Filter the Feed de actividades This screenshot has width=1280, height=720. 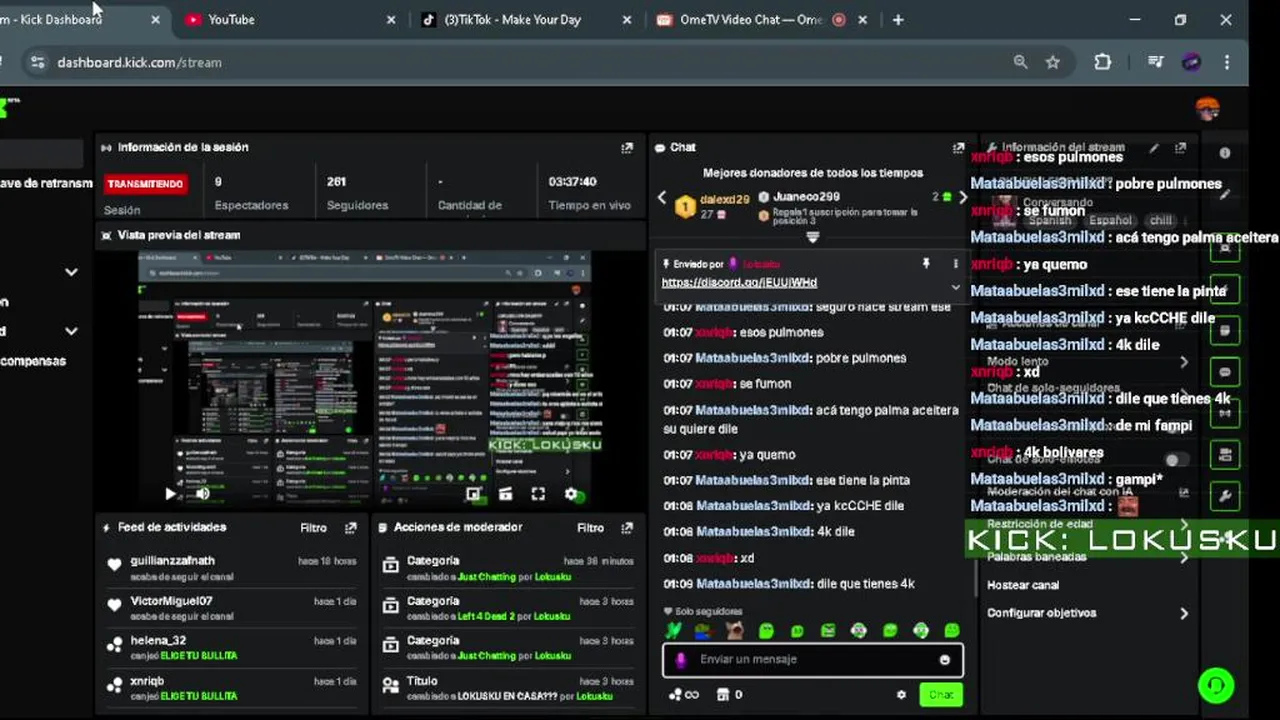pyautogui.click(x=313, y=528)
